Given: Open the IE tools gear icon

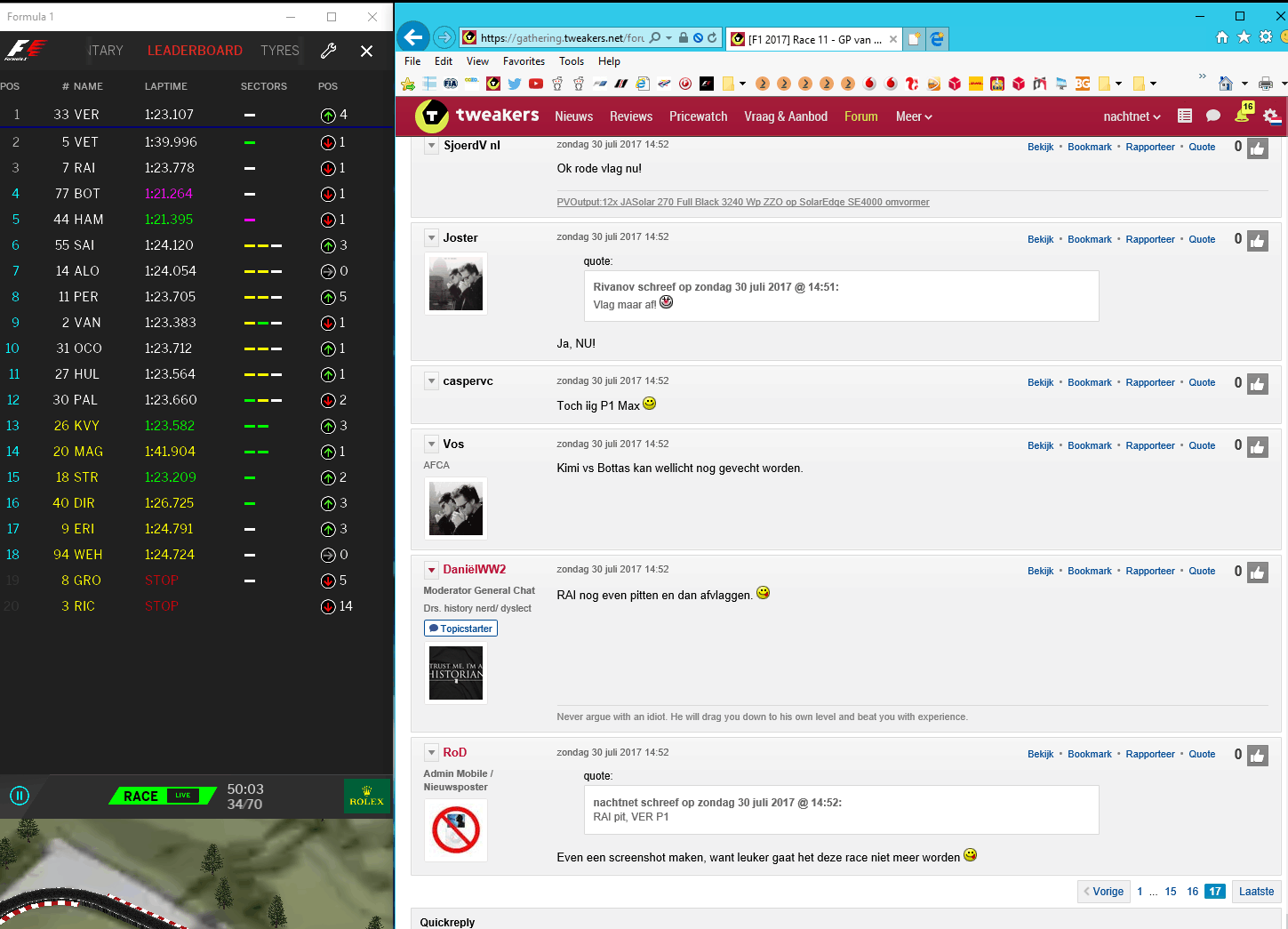Looking at the screenshot, I should 1266,37.
